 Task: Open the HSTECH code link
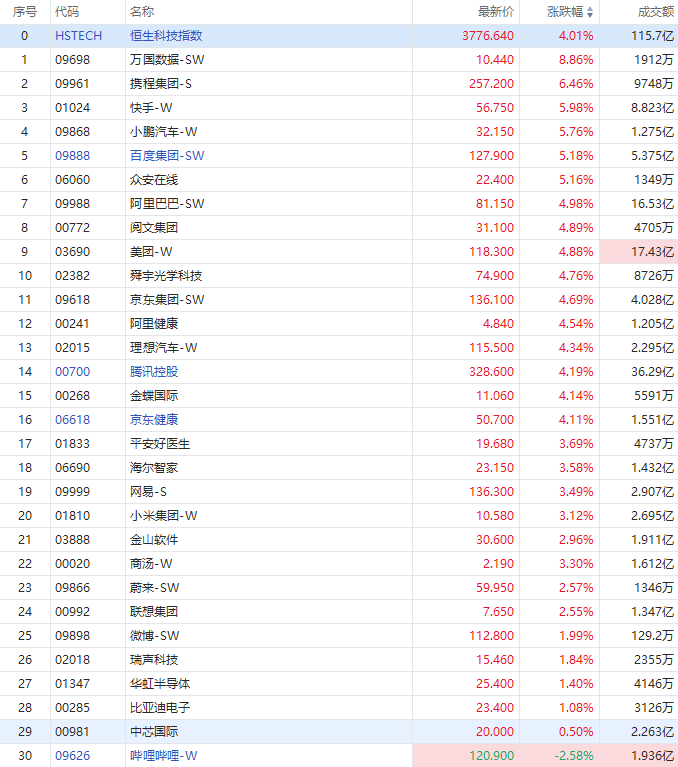(x=79, y=36)
